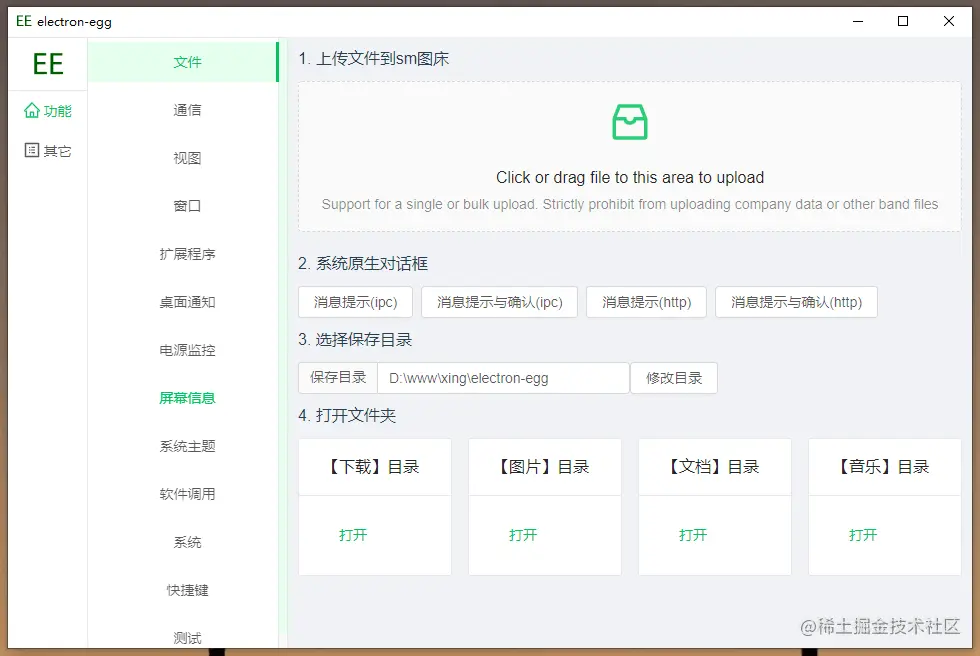Open the 测试 menu item
Viewport: 980px width, 656px height.
187,637
